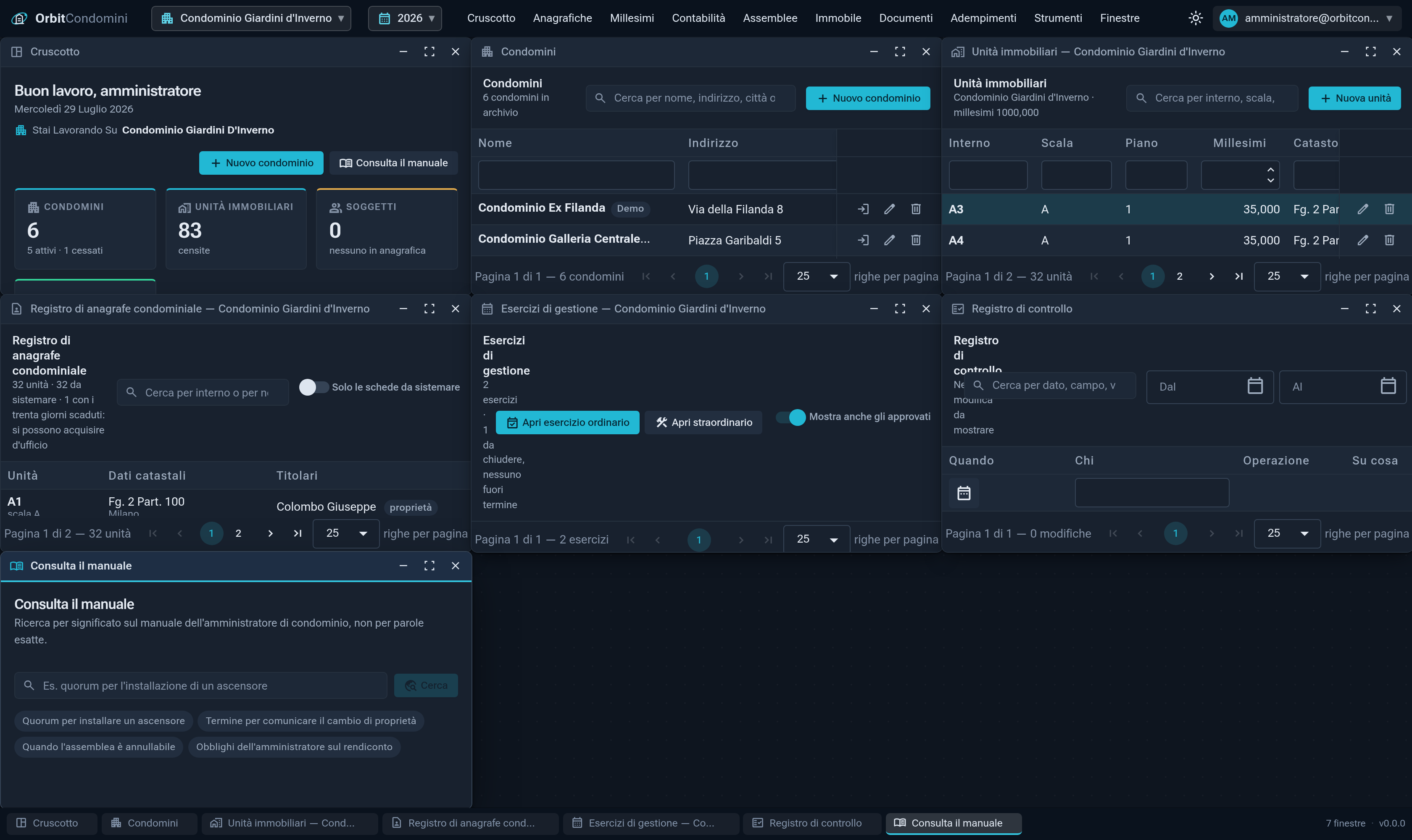
Task: Open rows-per-page dropdown in Condomini window
Action: coord(816,276)
